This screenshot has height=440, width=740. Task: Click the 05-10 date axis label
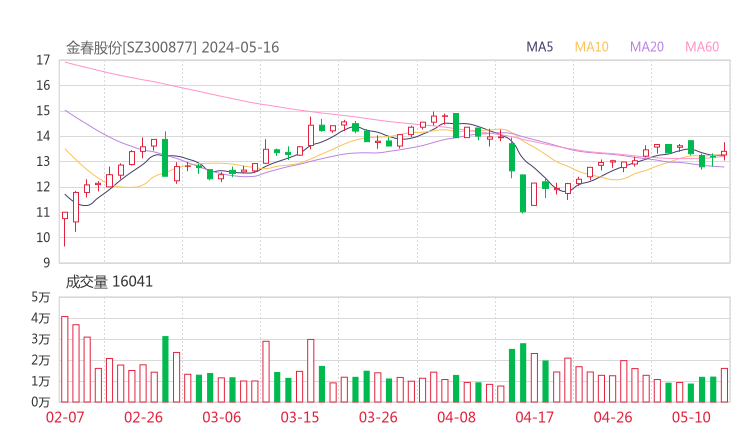pos(691,417)
